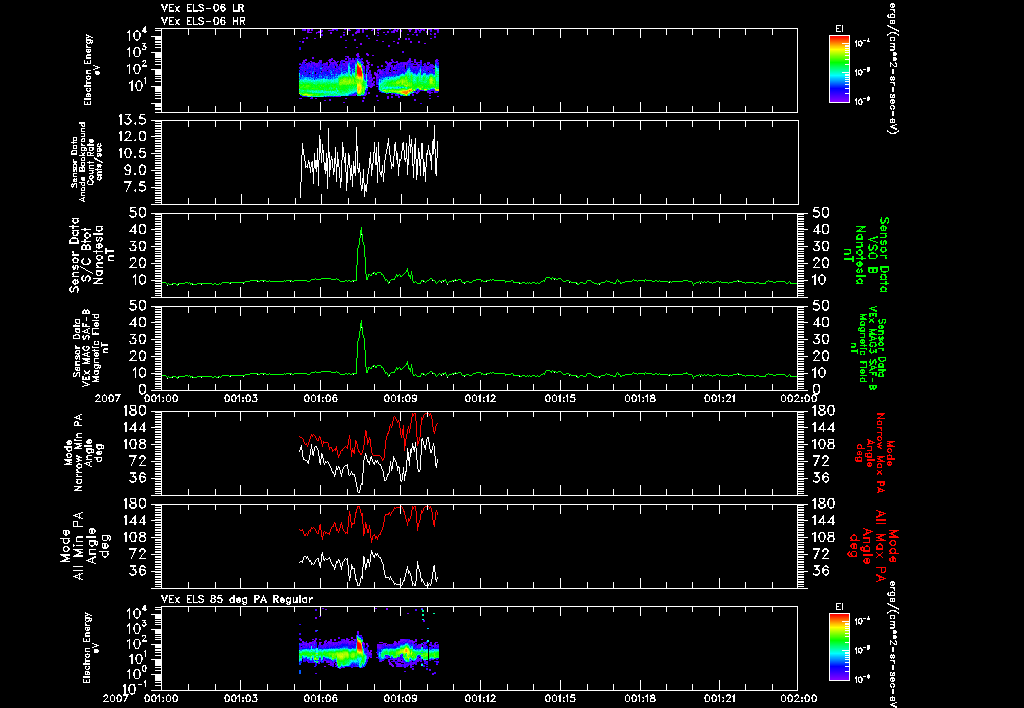Click '001:09' time tick under the MAG SAF-B panel
This screenshot has width=1024, height=708.
(x=400, y=398)
